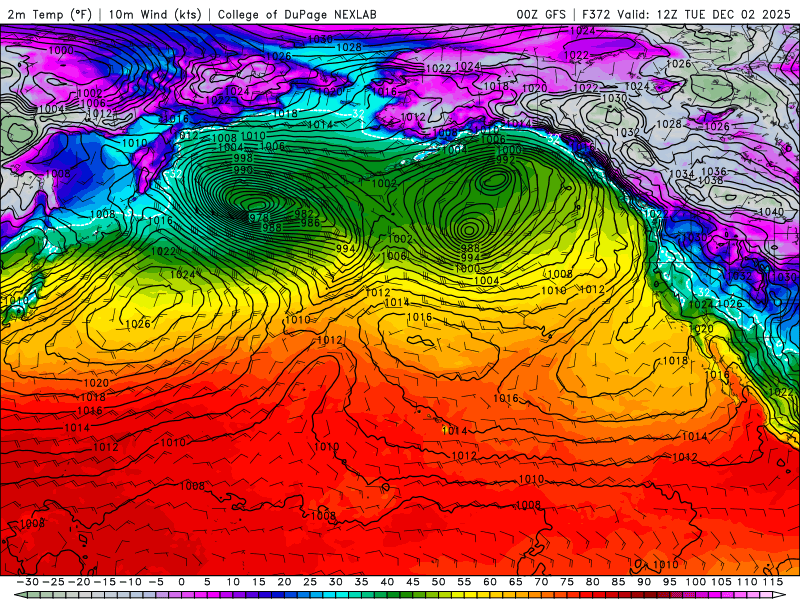Click the 45 value on temperature scale
The image size is (800, 600).
[x=413, y=582]
